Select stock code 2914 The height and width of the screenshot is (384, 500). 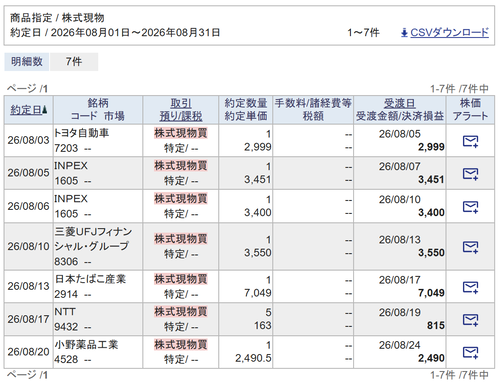[66, 294]
